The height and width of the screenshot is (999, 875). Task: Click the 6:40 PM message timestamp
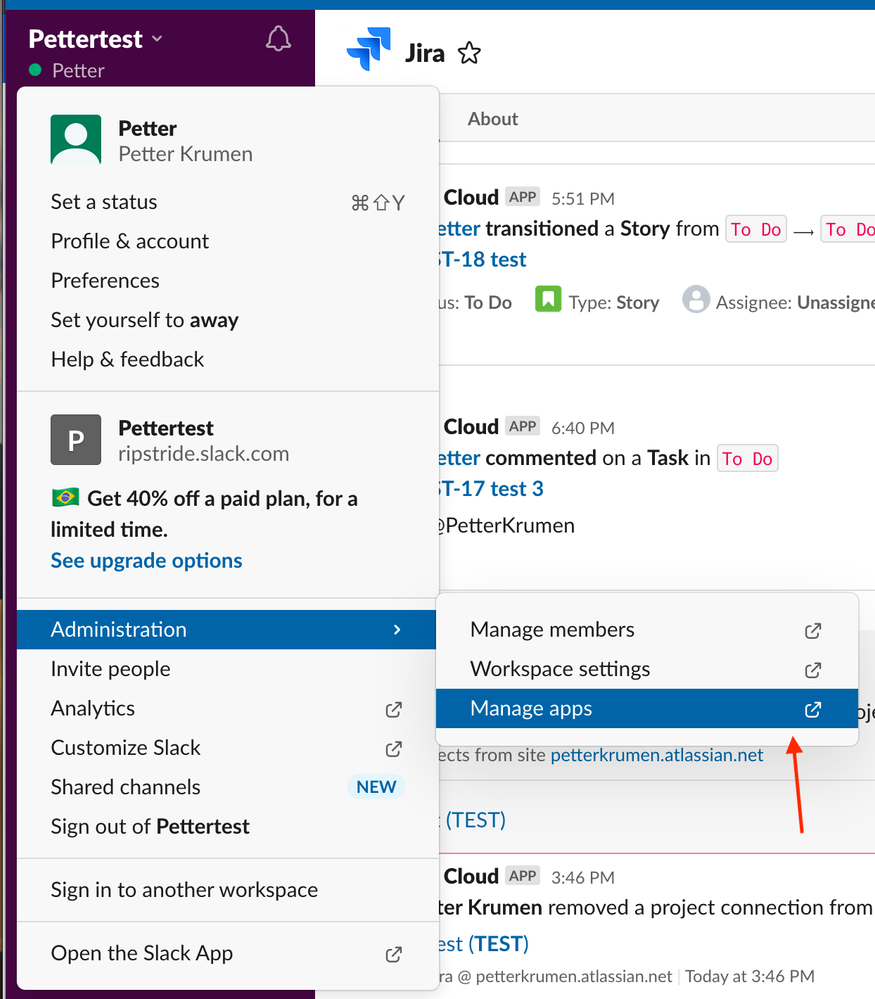click(582, 428)
